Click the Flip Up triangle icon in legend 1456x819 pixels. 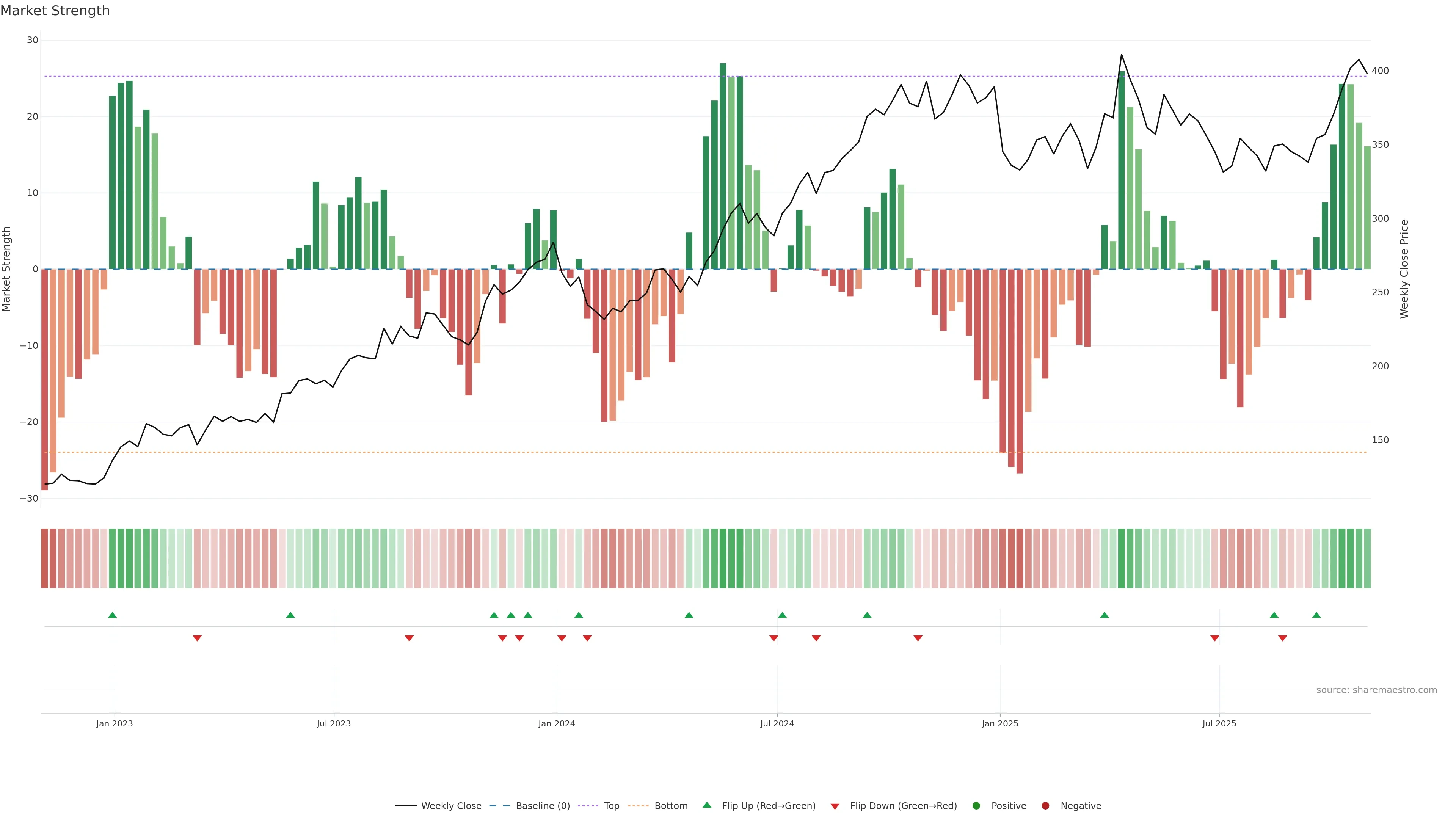pos(706,805)
